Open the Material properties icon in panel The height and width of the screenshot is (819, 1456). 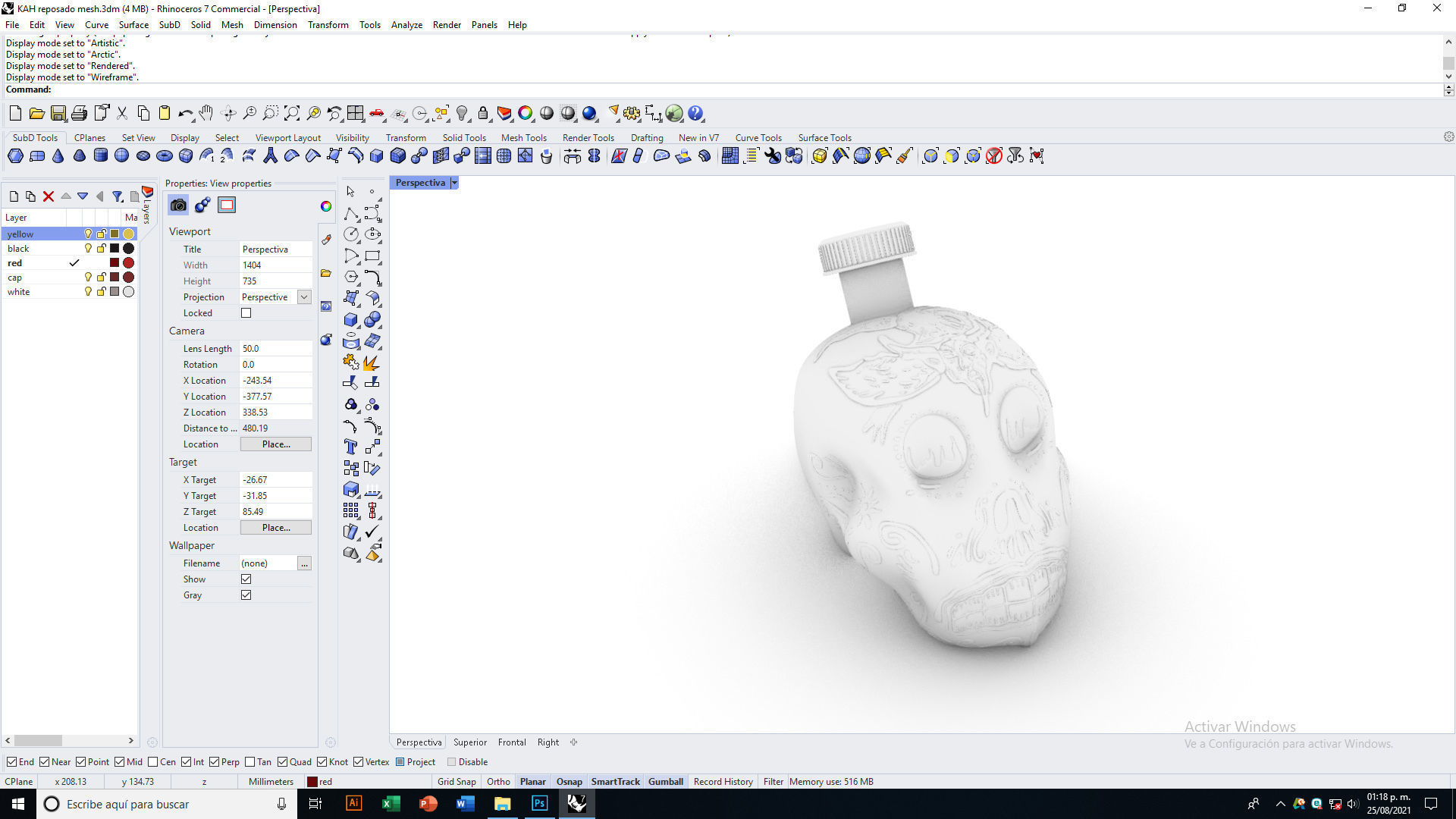[202, 206]
